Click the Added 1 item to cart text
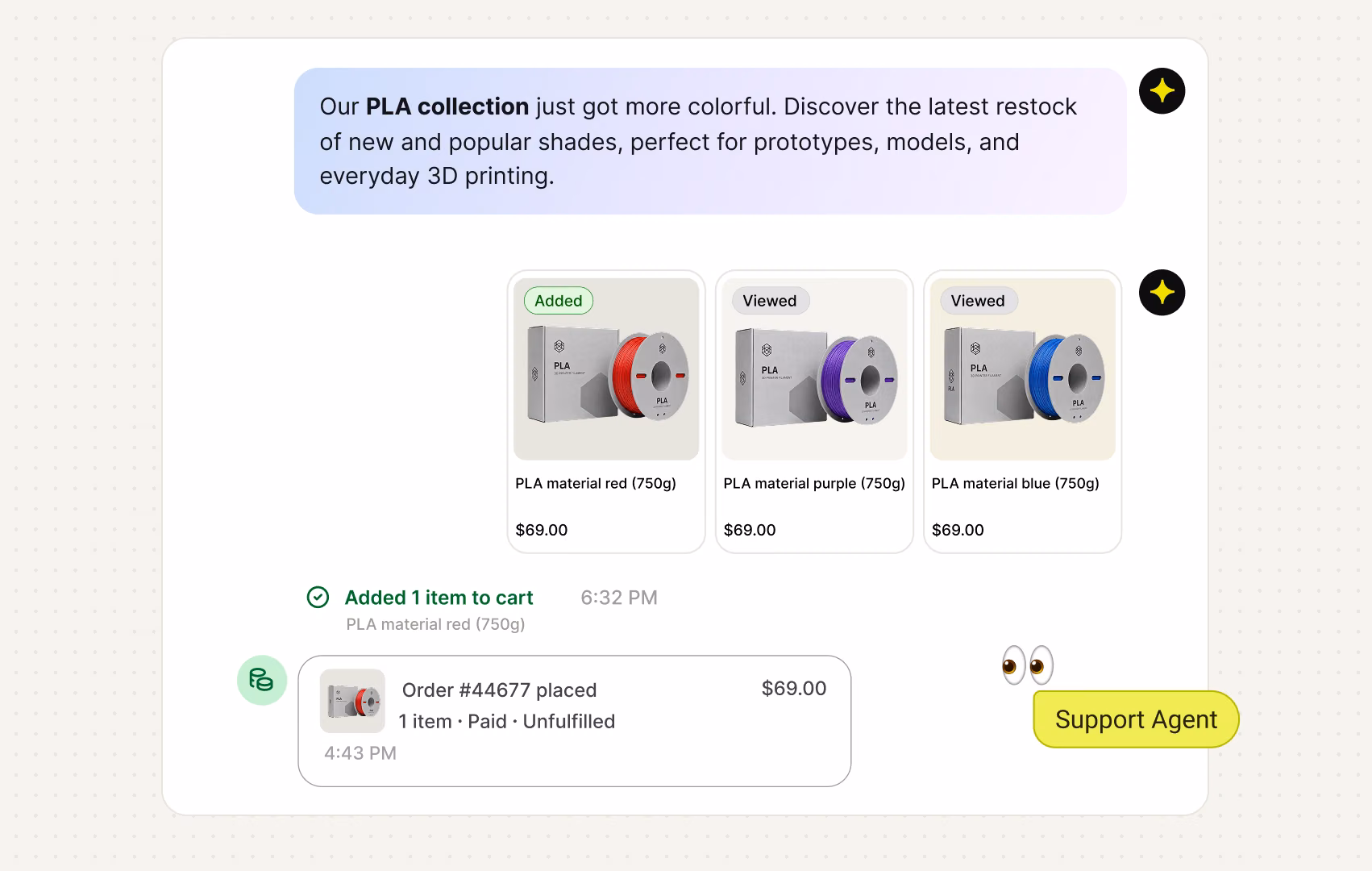The height and width of the screenshot is (871, 1372). [x=439, y=598]
